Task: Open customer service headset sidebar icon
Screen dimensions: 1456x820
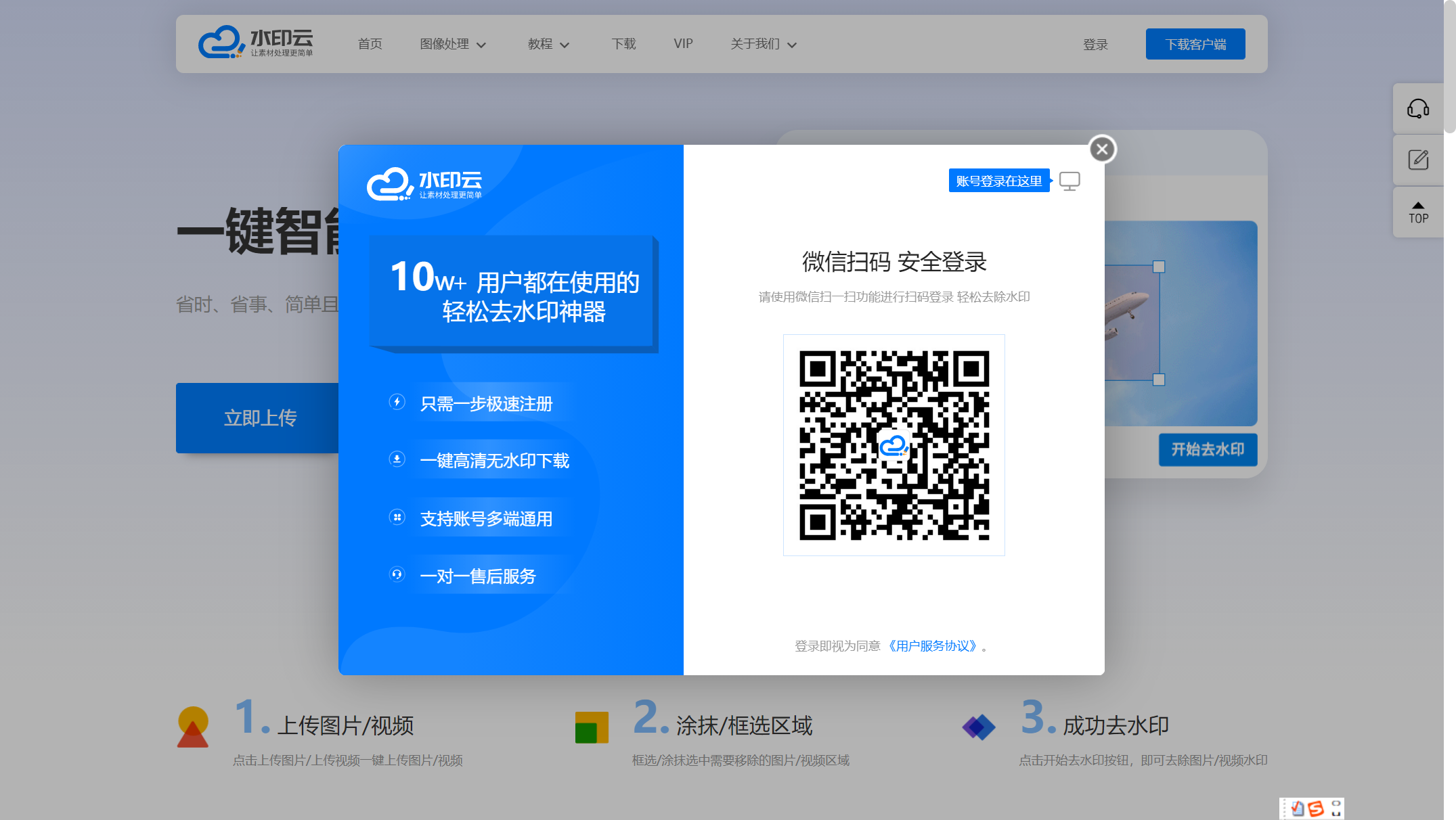Action: pyautogui.click(x=1418, y=108)
